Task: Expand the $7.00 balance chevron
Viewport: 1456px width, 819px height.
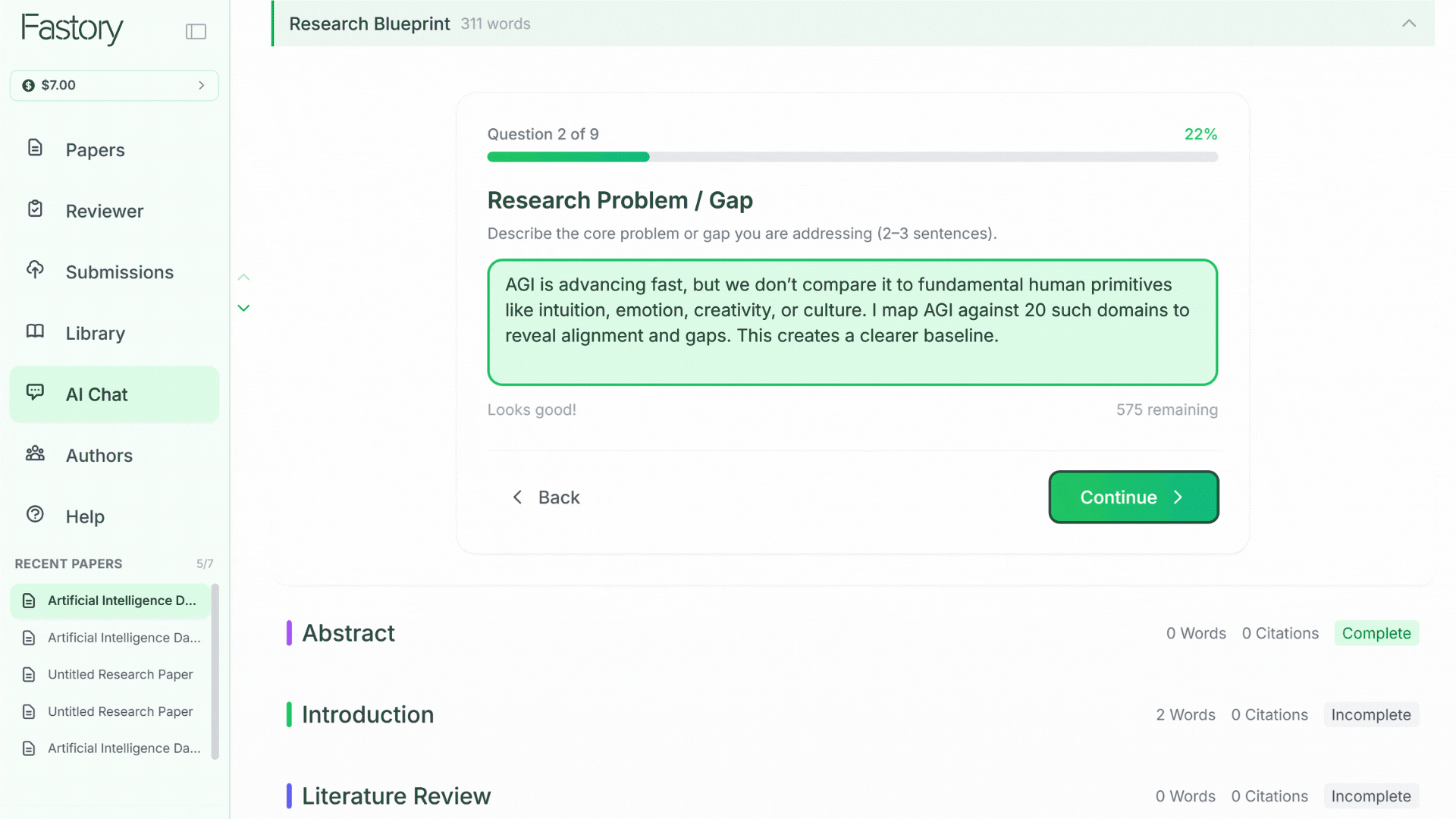Action: [202, 86]
